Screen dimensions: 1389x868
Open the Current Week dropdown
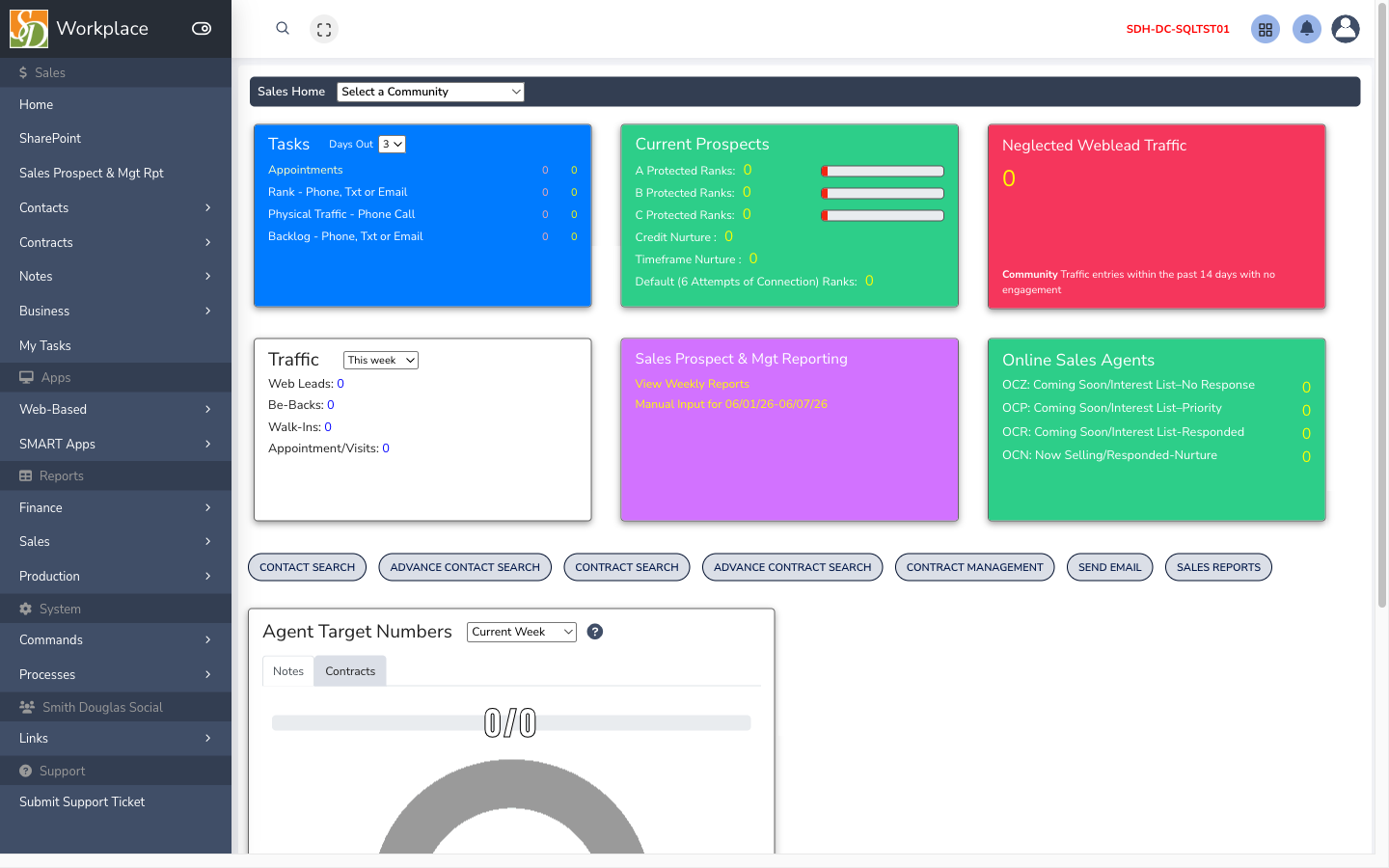pyautogui.click(x=522, y=632)
